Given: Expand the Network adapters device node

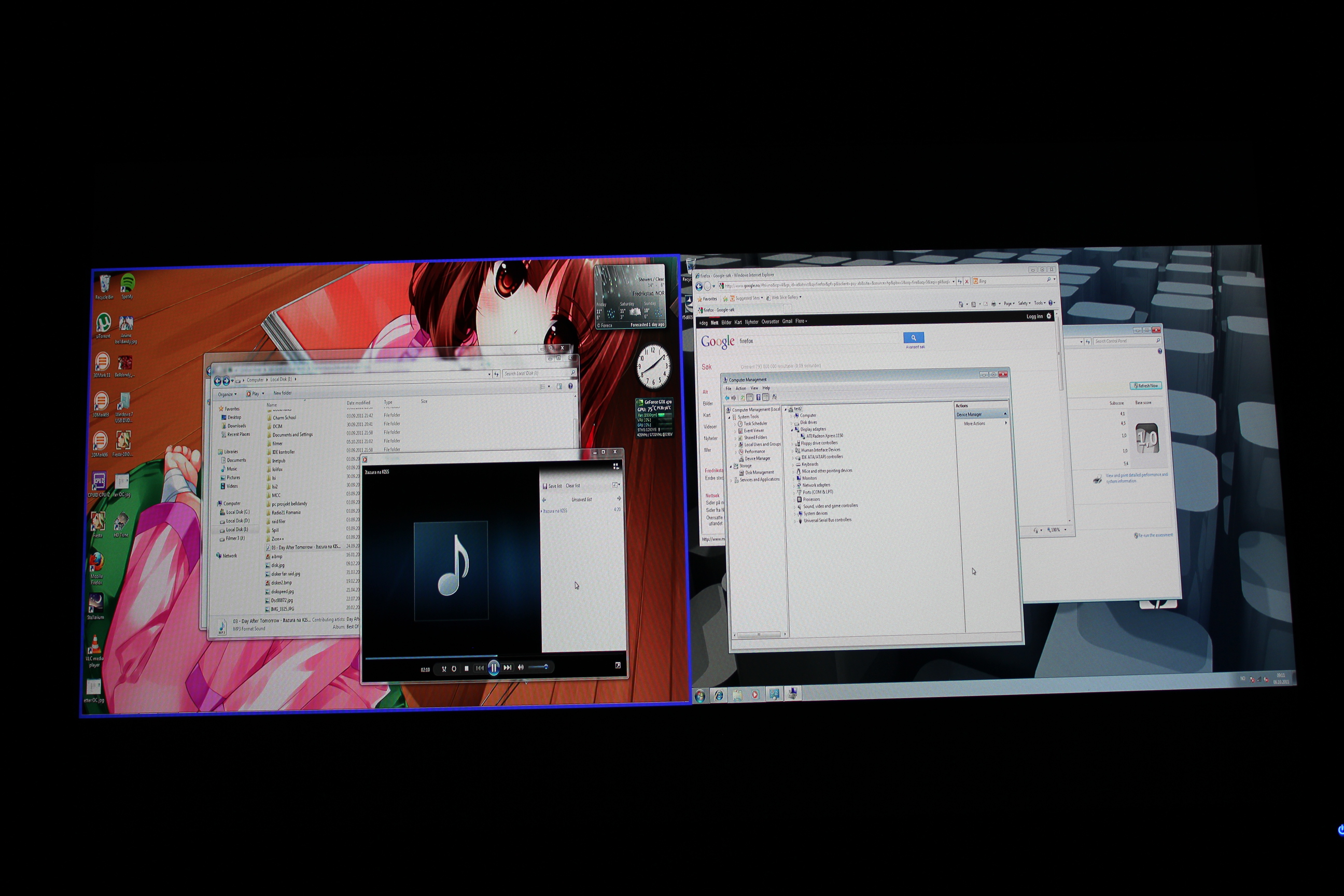Looking at the screenshot, I should point(794,485).
